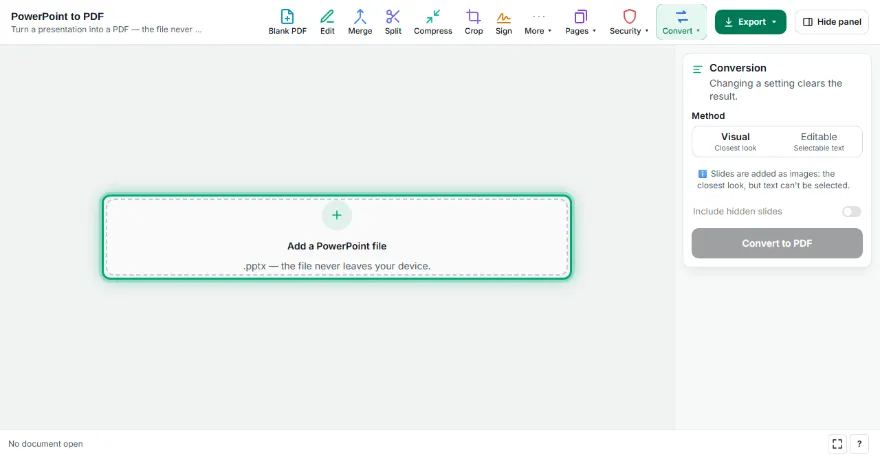Click the Convert to PDF button

pyautogui.click(x=777, y=243)
